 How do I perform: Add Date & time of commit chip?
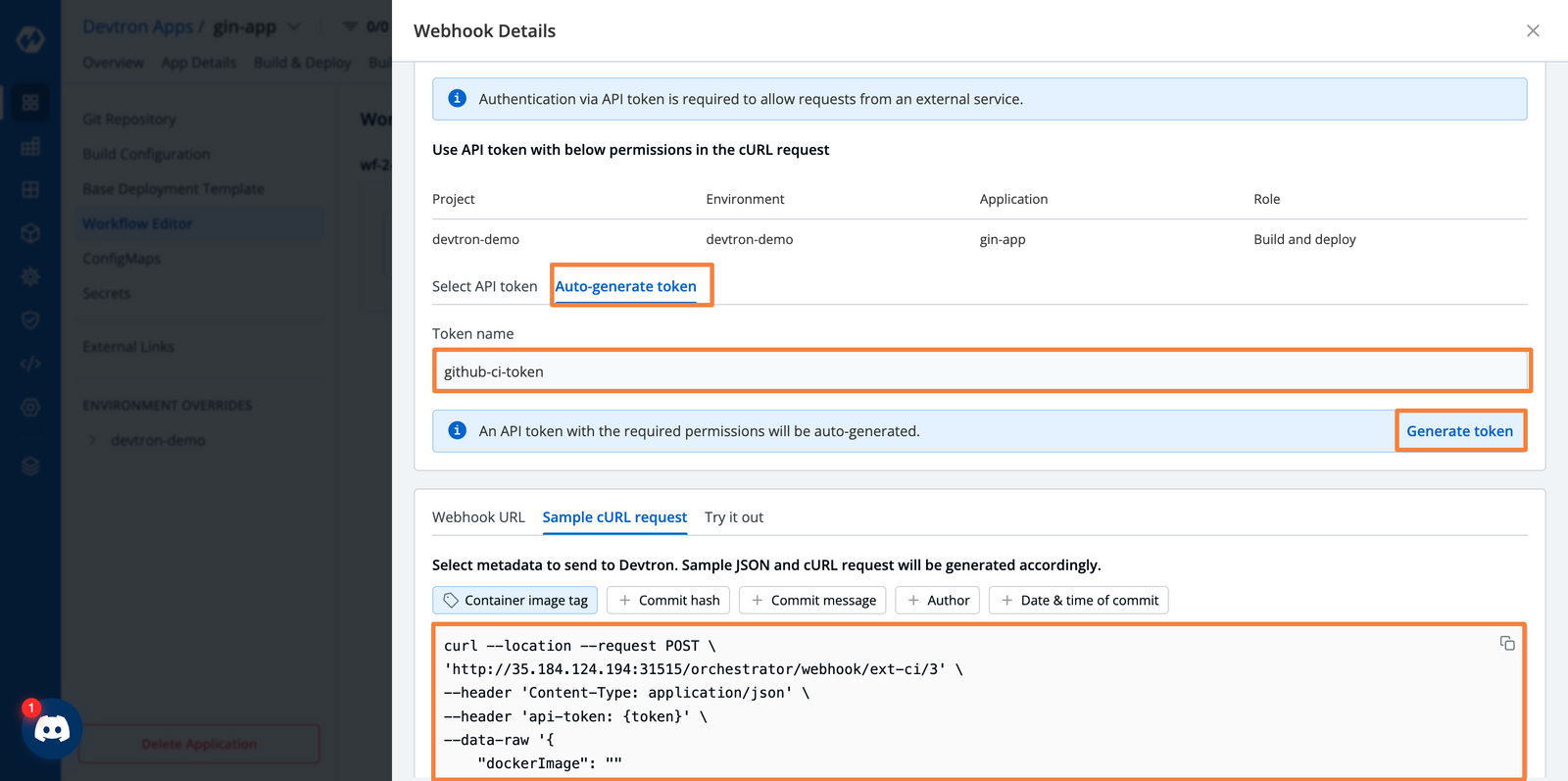pos(1078,600)
